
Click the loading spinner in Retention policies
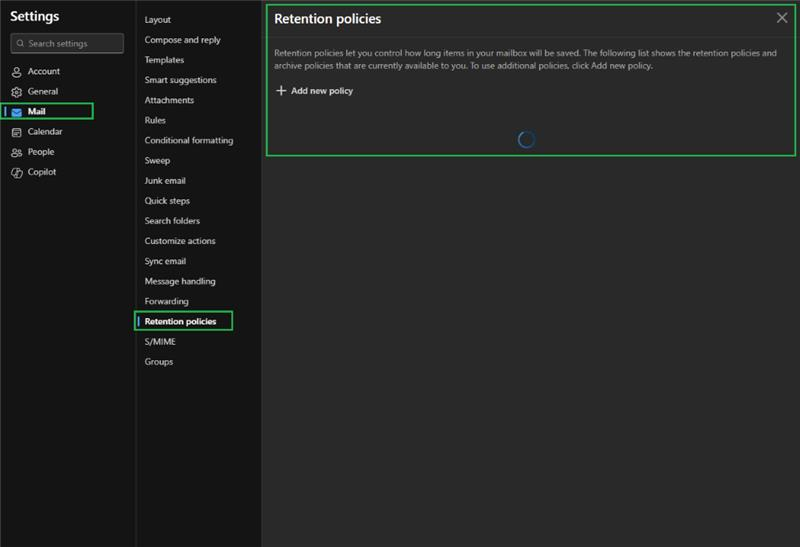click(x=526, y=139)
